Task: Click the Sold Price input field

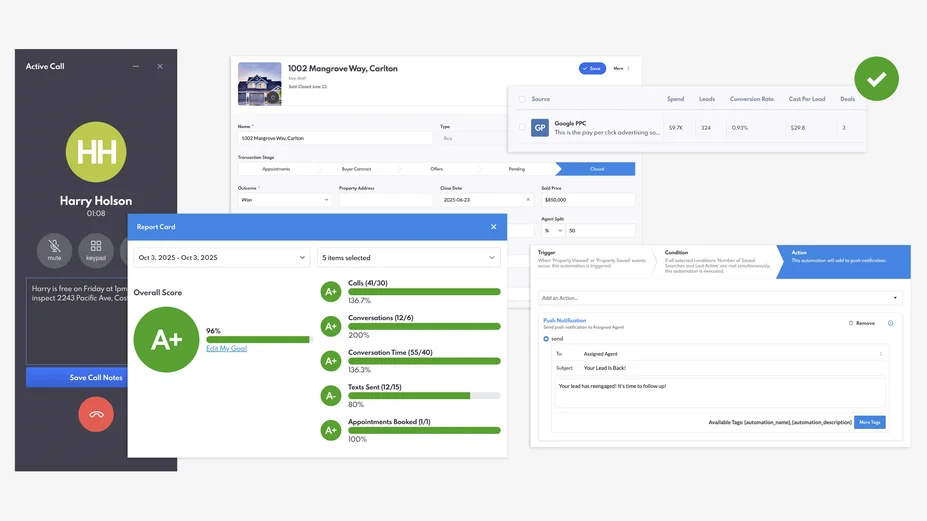Action: point(587,200)
